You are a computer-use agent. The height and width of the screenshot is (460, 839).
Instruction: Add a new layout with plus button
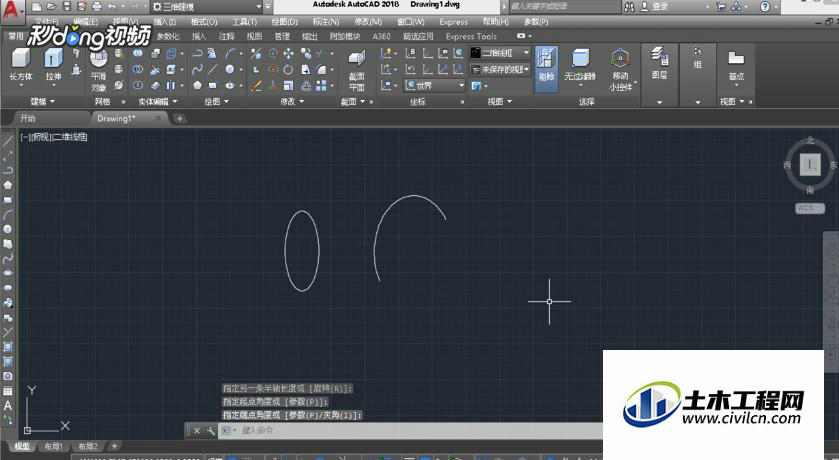point(114,446)
